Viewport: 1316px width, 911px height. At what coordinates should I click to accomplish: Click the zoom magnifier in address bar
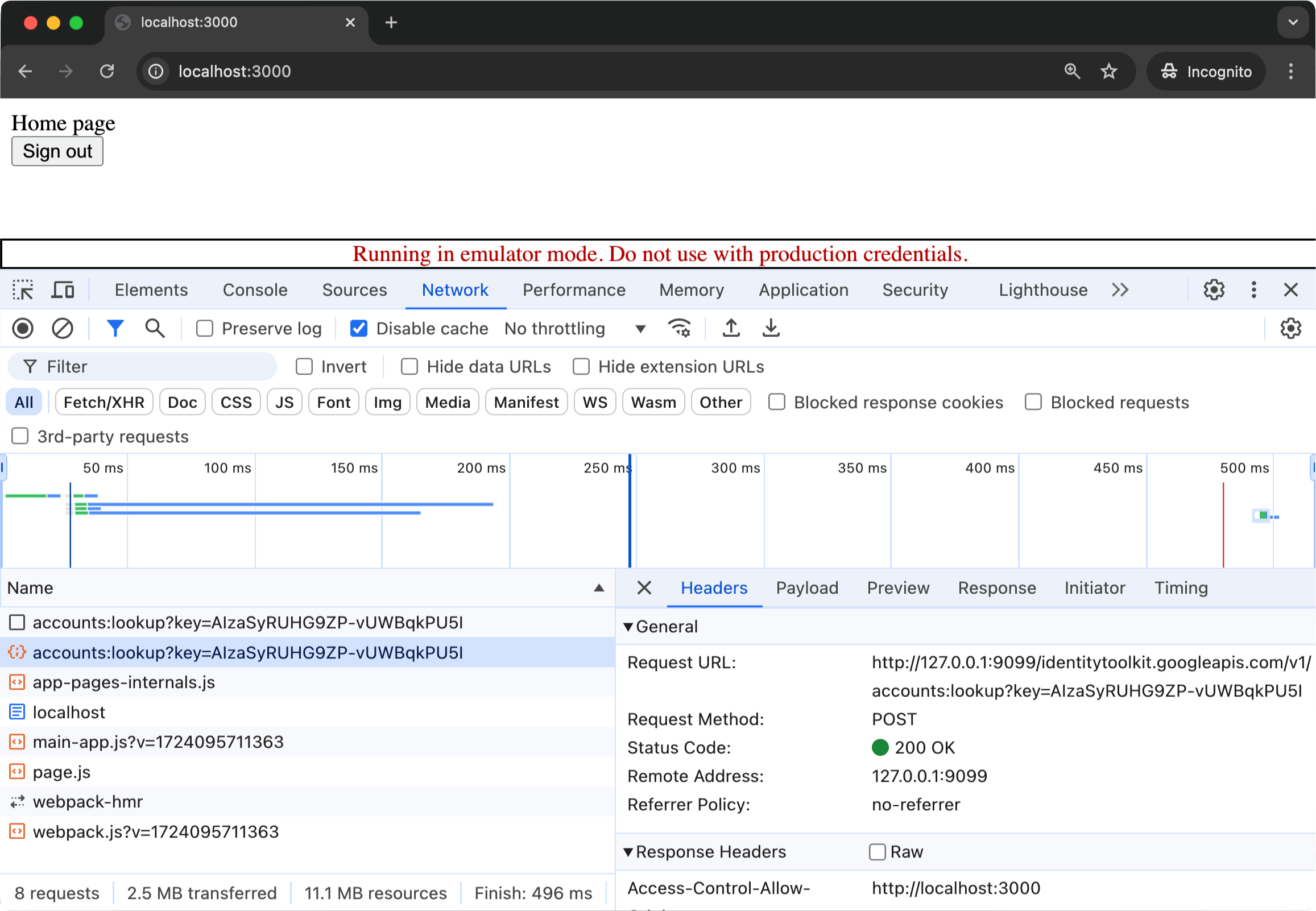tap(1073, 71)
